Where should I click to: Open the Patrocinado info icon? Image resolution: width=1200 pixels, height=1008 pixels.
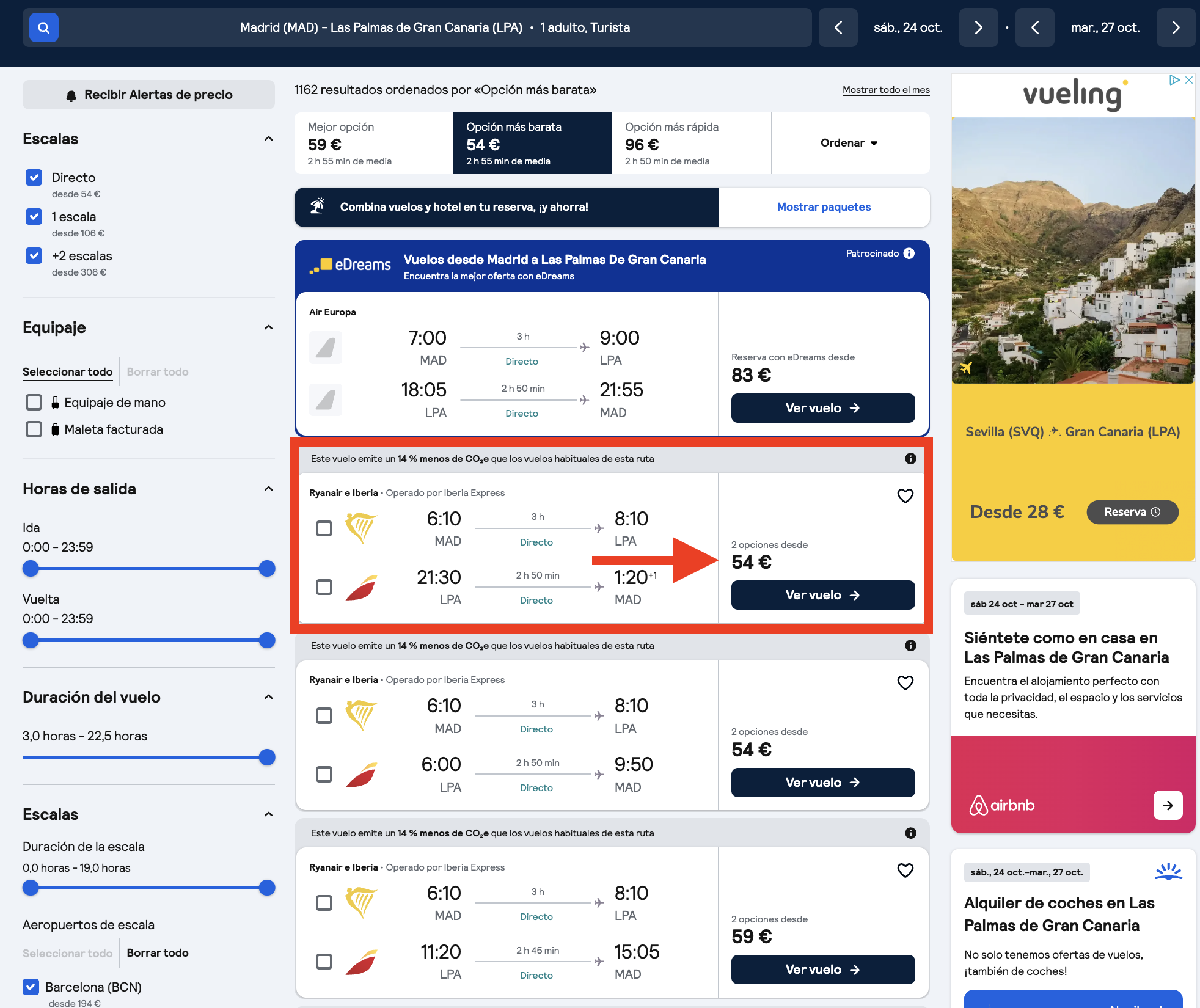(909, 254)
